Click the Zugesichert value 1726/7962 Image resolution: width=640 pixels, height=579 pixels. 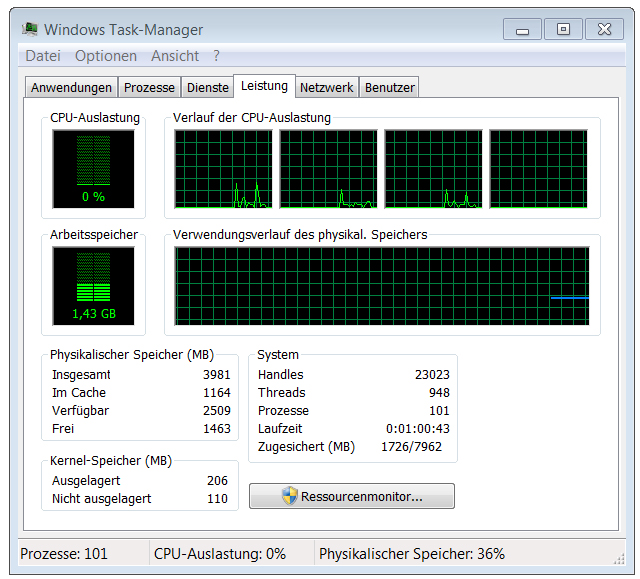[x=411, y=446]
